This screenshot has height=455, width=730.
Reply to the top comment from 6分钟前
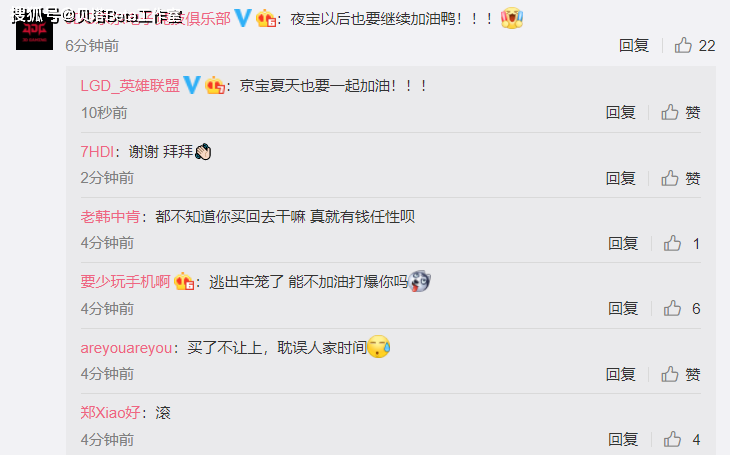pos(634,46)
